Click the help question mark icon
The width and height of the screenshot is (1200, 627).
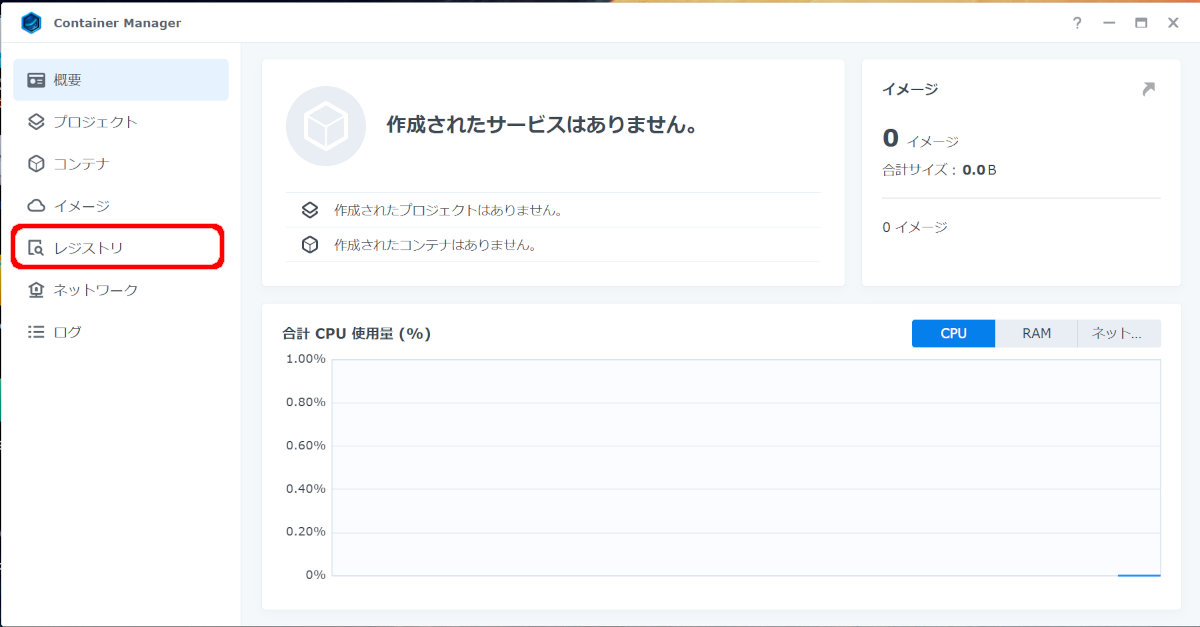pos(1077,23)
